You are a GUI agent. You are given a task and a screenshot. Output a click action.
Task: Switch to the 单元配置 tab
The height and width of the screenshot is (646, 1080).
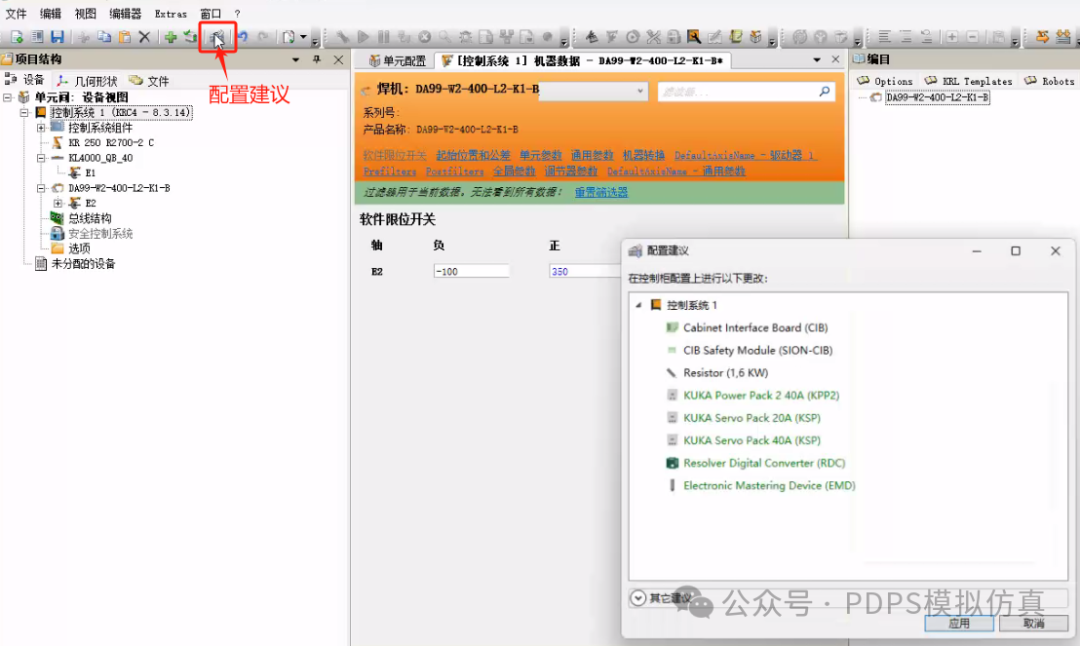397,61
